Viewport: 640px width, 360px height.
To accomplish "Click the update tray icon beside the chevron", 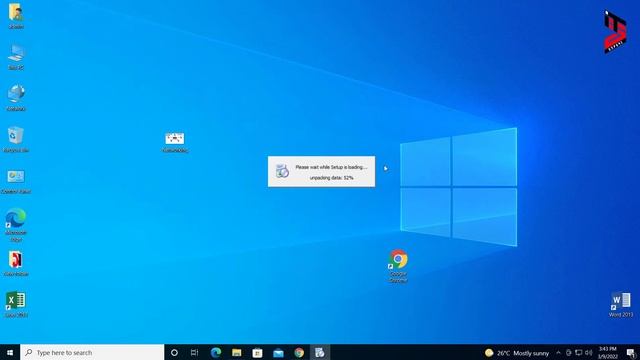I will click(569, 353).
